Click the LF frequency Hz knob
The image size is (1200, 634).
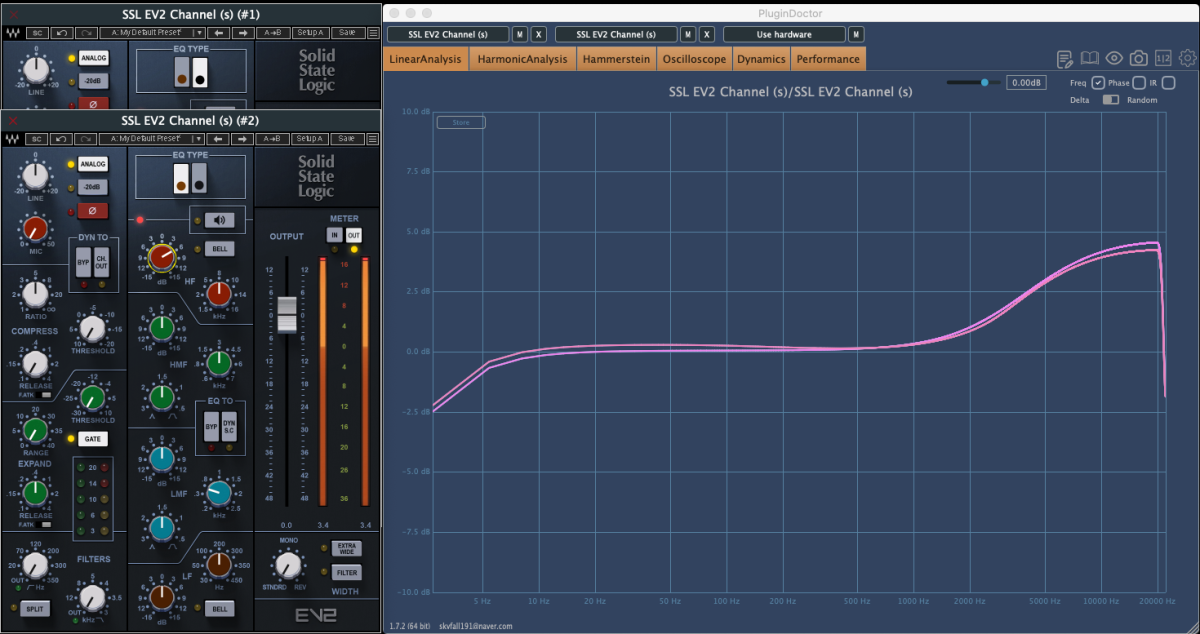[x=219, y=563]
